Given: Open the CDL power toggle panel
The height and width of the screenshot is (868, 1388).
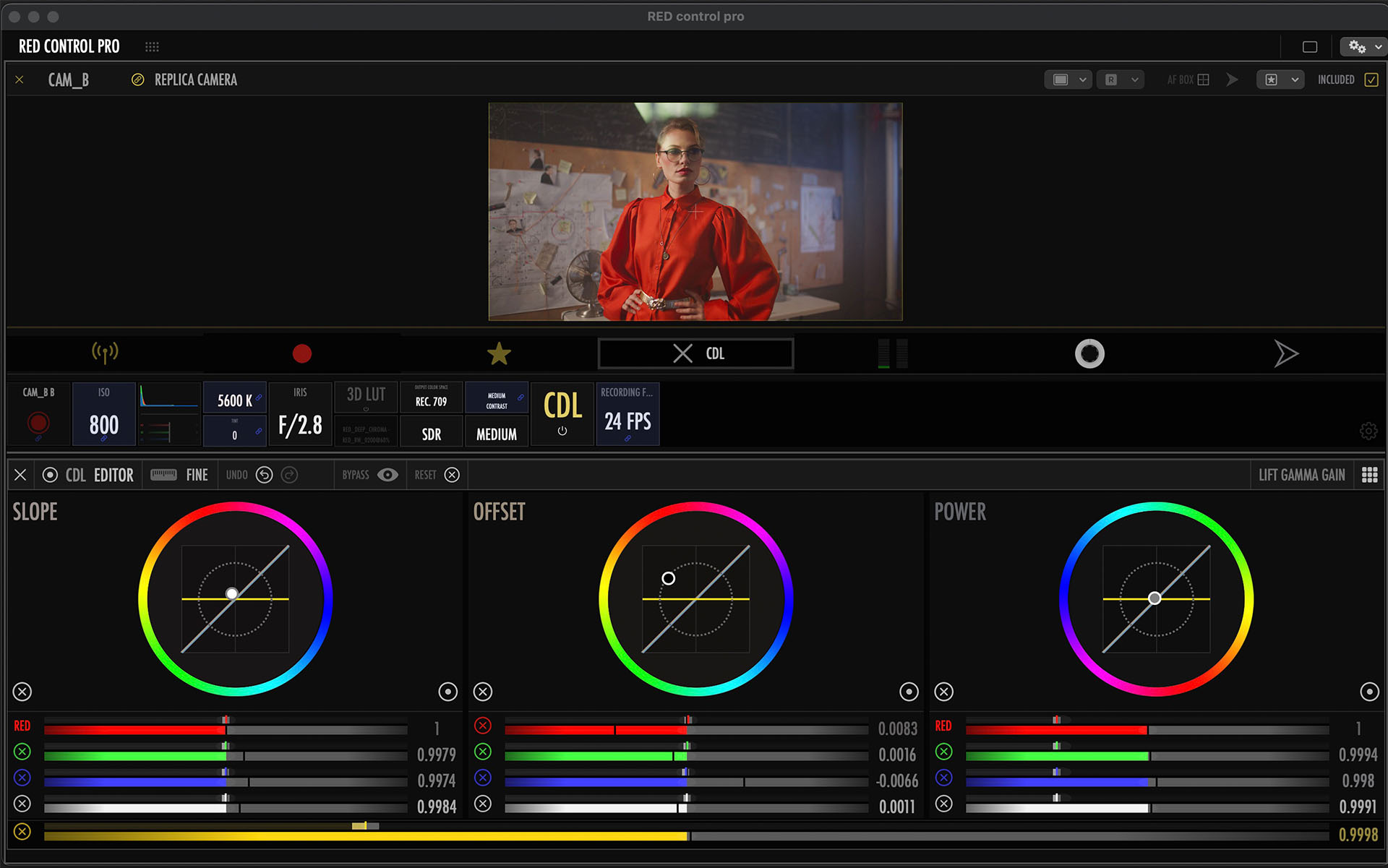Looking at the screenshot, I should click(562, 413).
